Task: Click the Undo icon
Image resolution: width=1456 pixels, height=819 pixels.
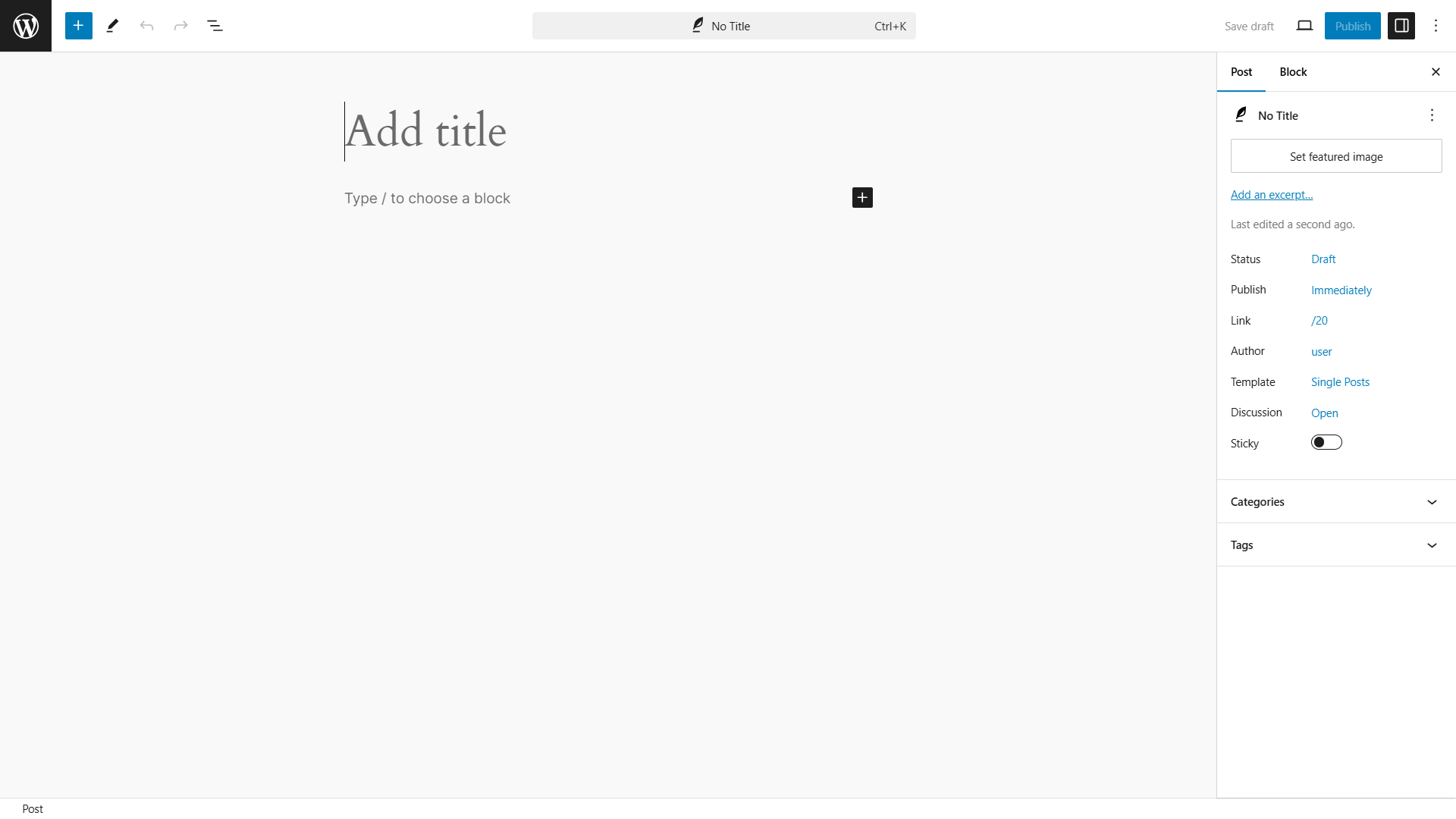Action: pos(147,25)
